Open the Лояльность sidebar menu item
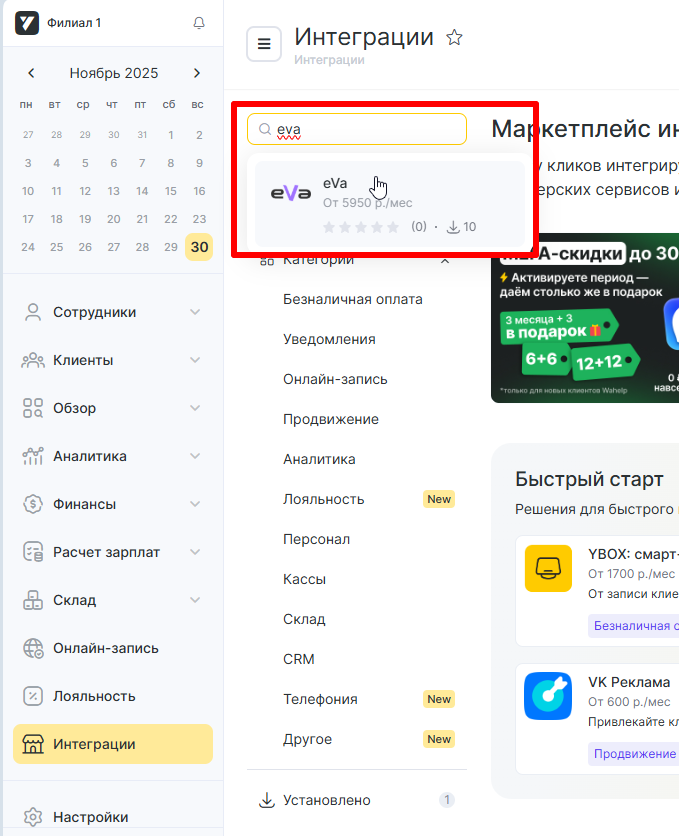The height and width of the screenshot is (836, 679). (94, 696)
